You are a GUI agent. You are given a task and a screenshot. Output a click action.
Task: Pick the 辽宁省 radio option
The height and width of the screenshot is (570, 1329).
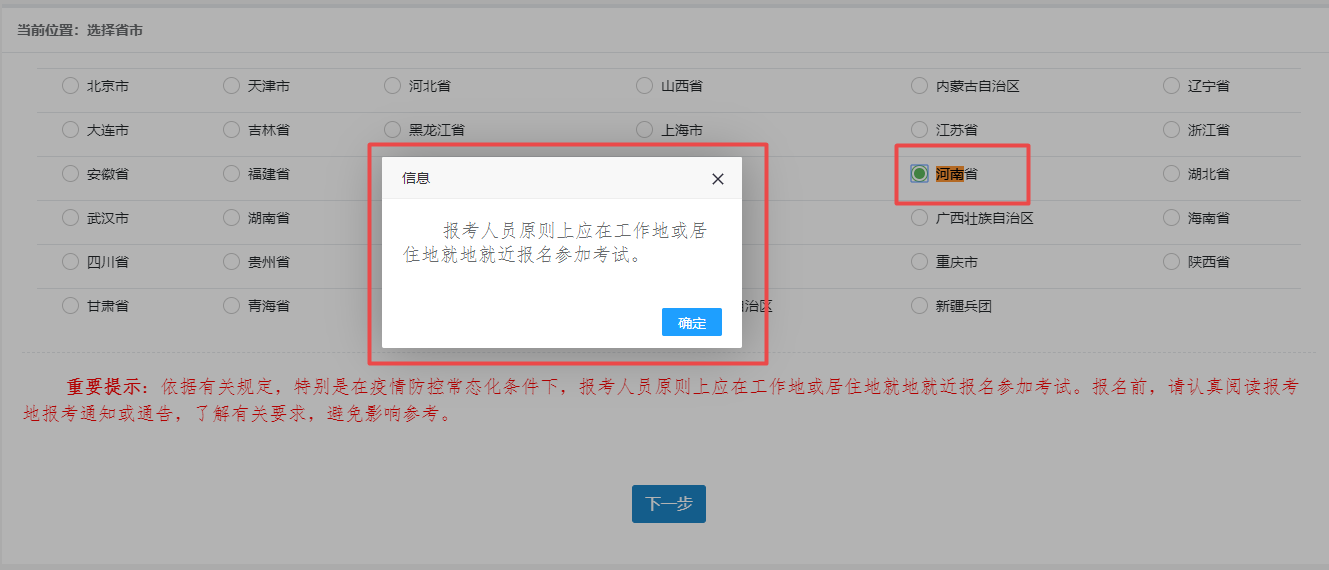pos(1171,86)
